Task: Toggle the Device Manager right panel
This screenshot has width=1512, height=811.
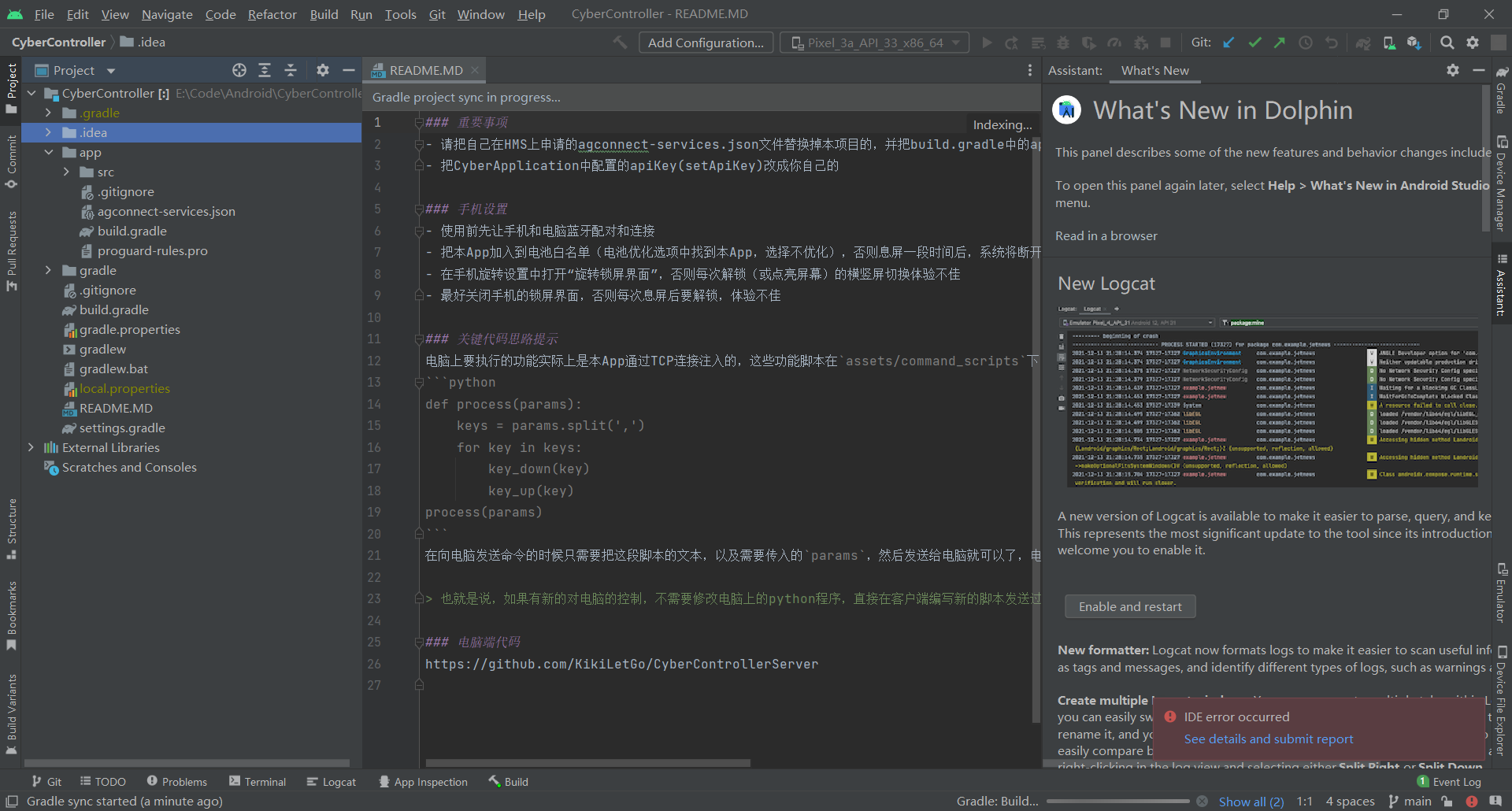Action: (1502, 183)
